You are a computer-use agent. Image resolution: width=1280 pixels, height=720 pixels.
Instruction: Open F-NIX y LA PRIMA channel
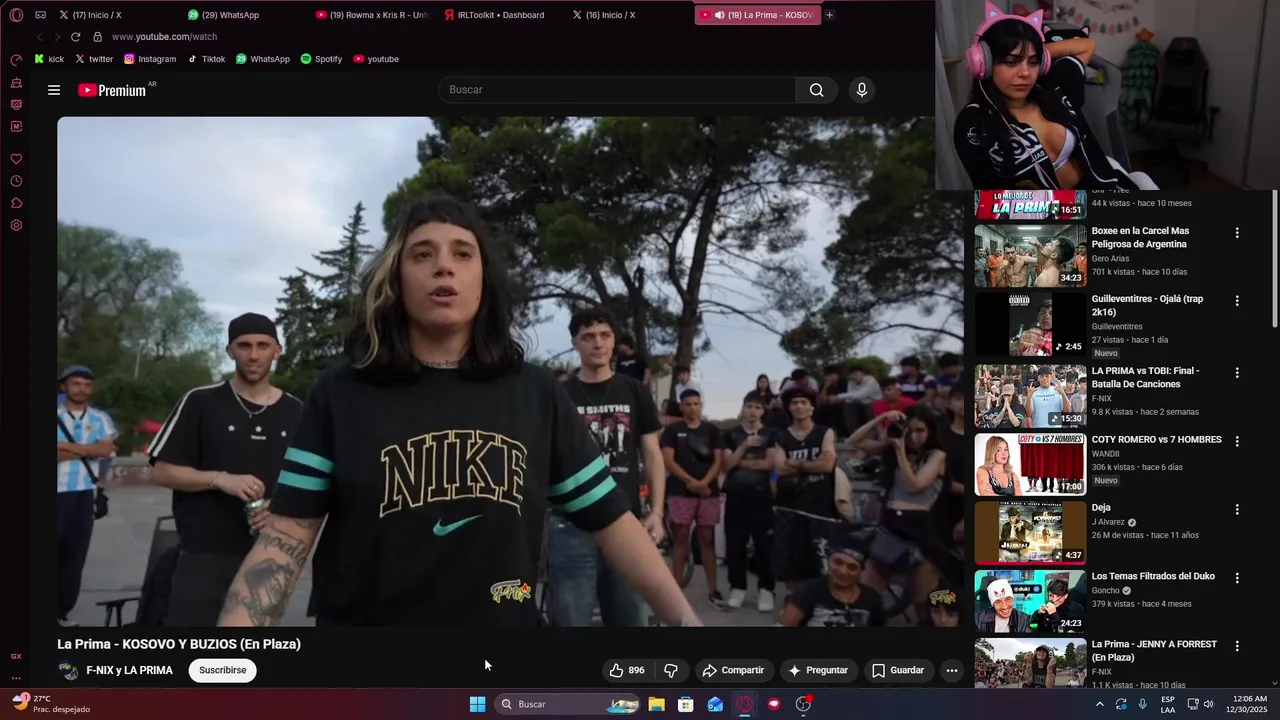[129, 670]
